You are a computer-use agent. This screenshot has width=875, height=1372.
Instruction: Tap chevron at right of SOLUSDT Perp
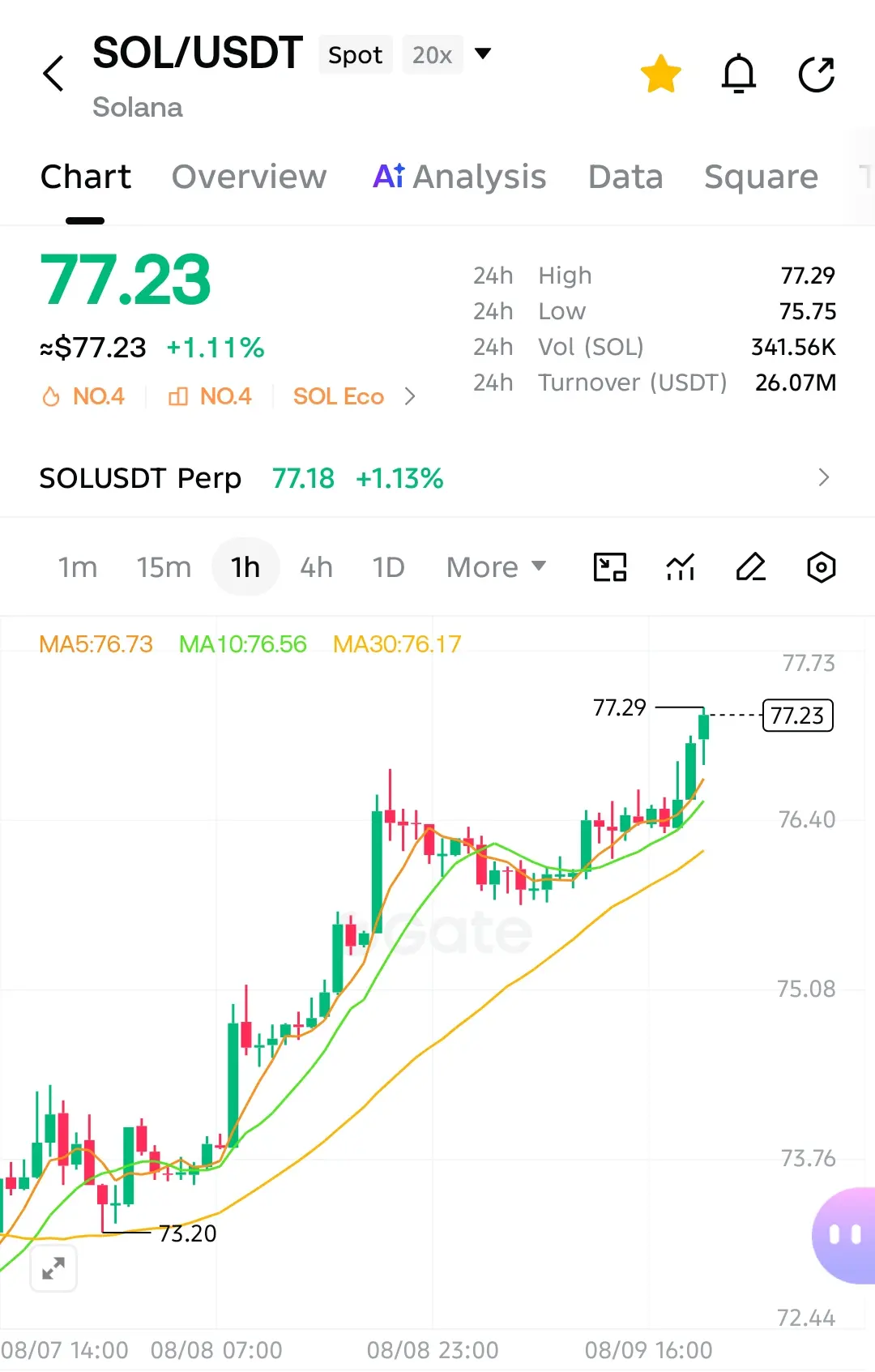pos(824,477)
